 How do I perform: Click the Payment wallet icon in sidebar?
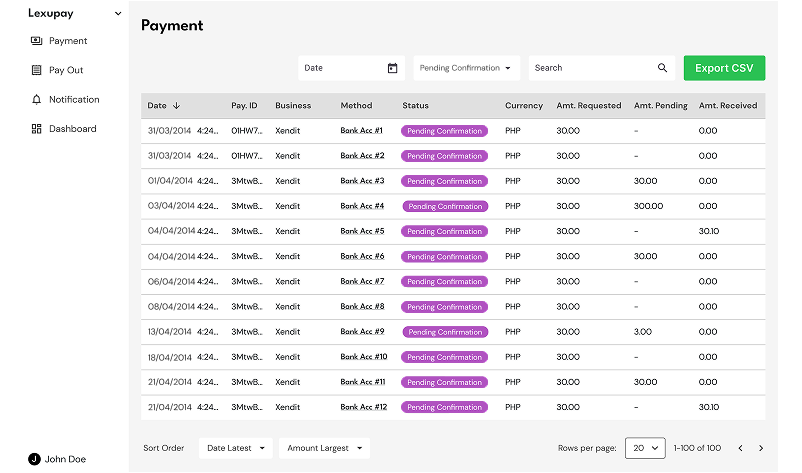pos(37,41)
